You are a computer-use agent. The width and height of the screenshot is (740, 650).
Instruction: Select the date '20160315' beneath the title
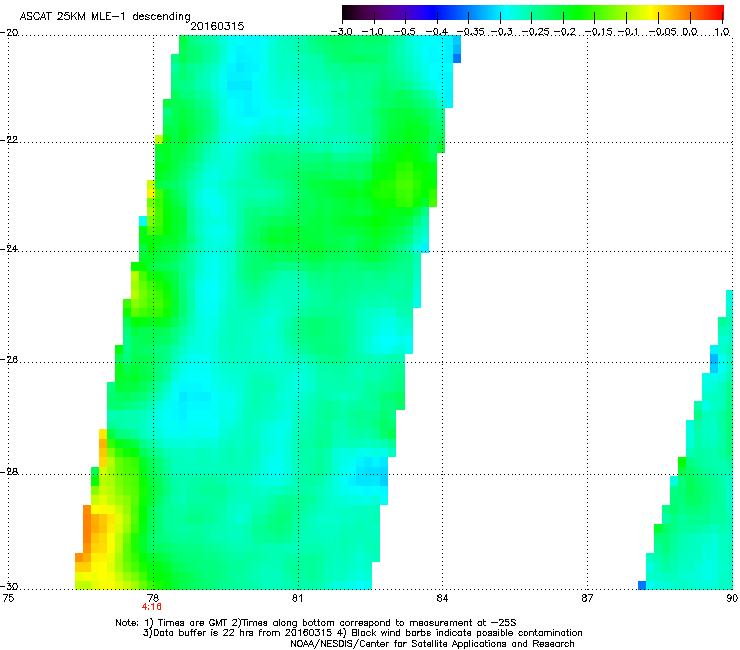click(x=217, y=26)
